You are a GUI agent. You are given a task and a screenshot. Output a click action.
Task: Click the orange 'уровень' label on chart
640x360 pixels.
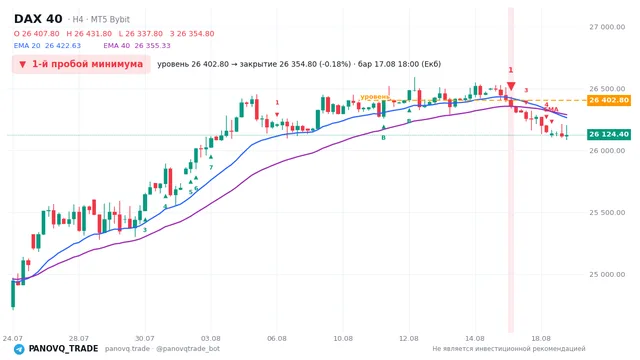click(375, 97)
